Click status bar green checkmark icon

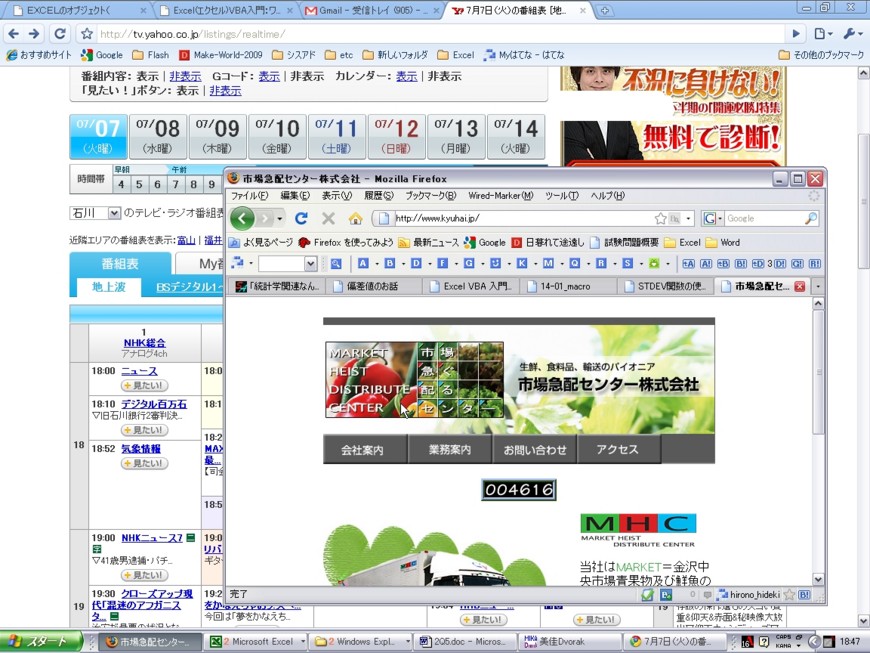tap(648, 595)
